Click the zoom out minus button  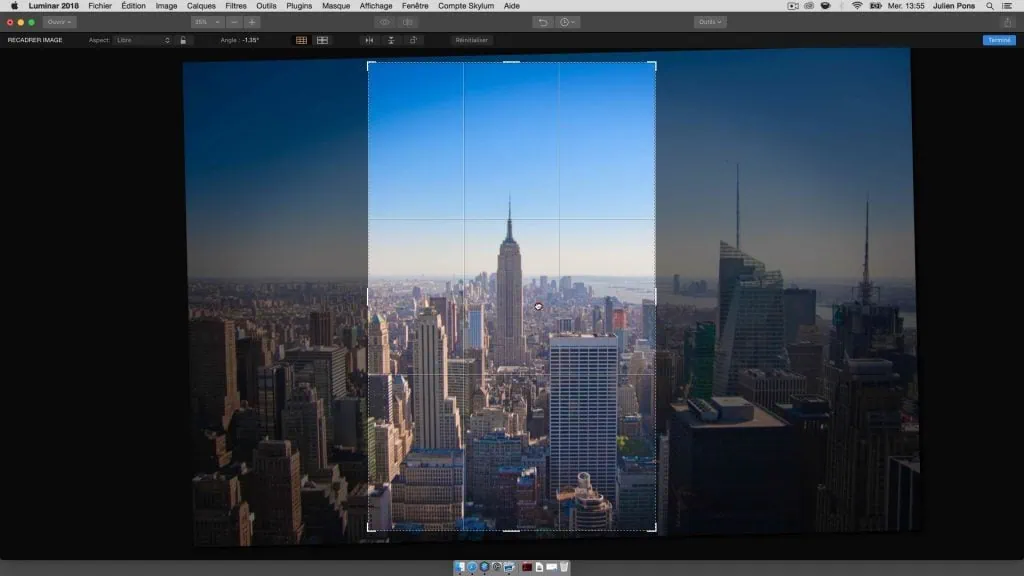pyautogui.click(x=234, y=22)
